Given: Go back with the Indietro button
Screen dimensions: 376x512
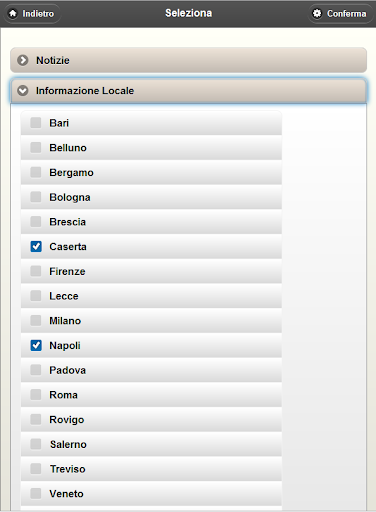Looking at the screenshot, I should coord(32,14).
